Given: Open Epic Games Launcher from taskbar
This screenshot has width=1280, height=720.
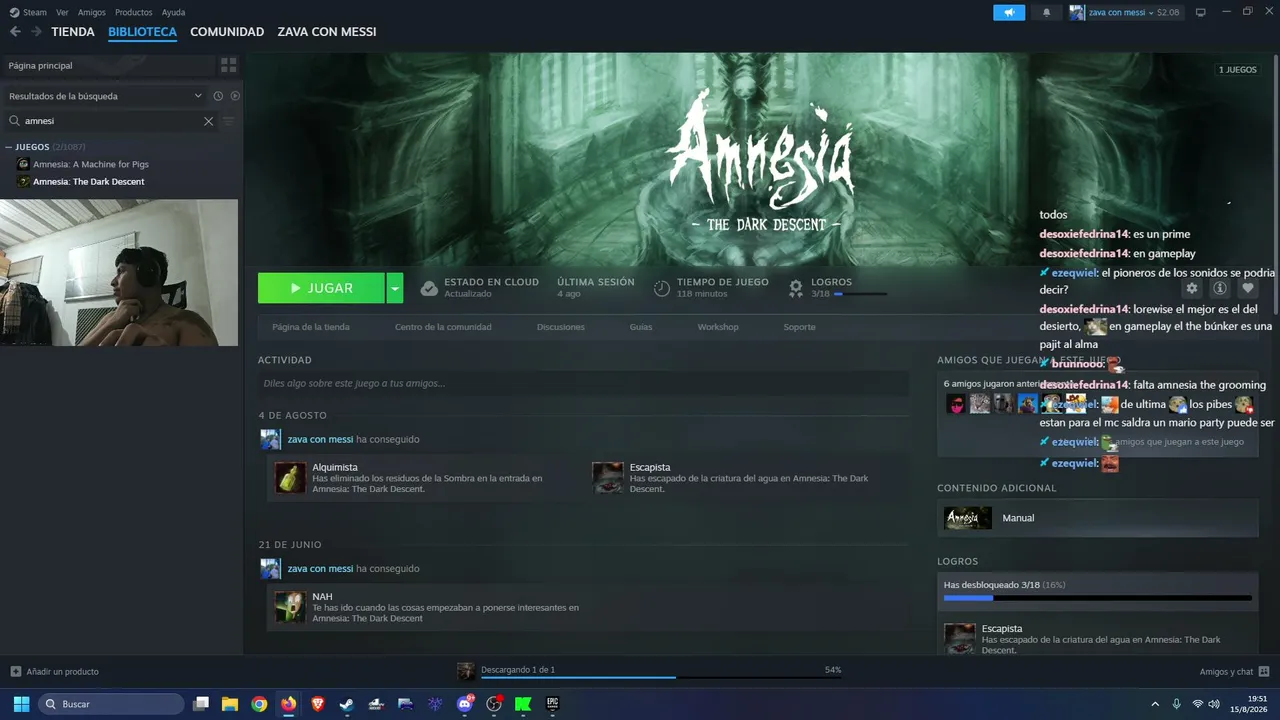Looking at the screenshot, I should tap(552, 704).
